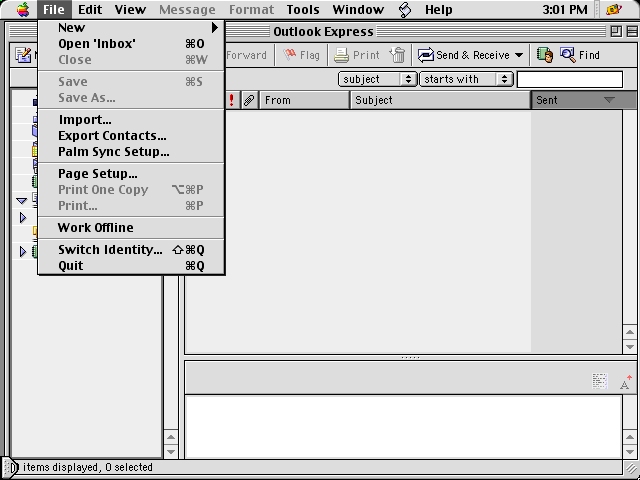Viewport: 640px width, 480px height.
Task: Click the Flag toolbar button
Action: (301, 55)
